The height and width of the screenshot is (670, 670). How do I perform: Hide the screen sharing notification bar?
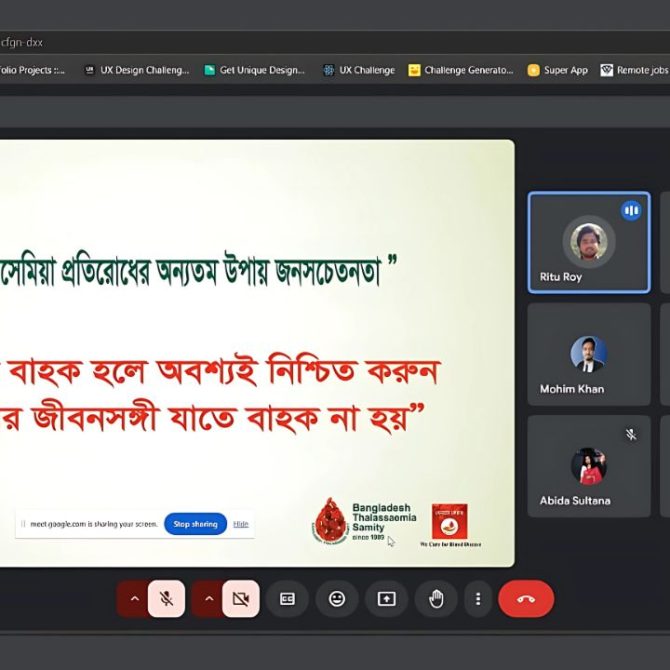pos(241,524)
